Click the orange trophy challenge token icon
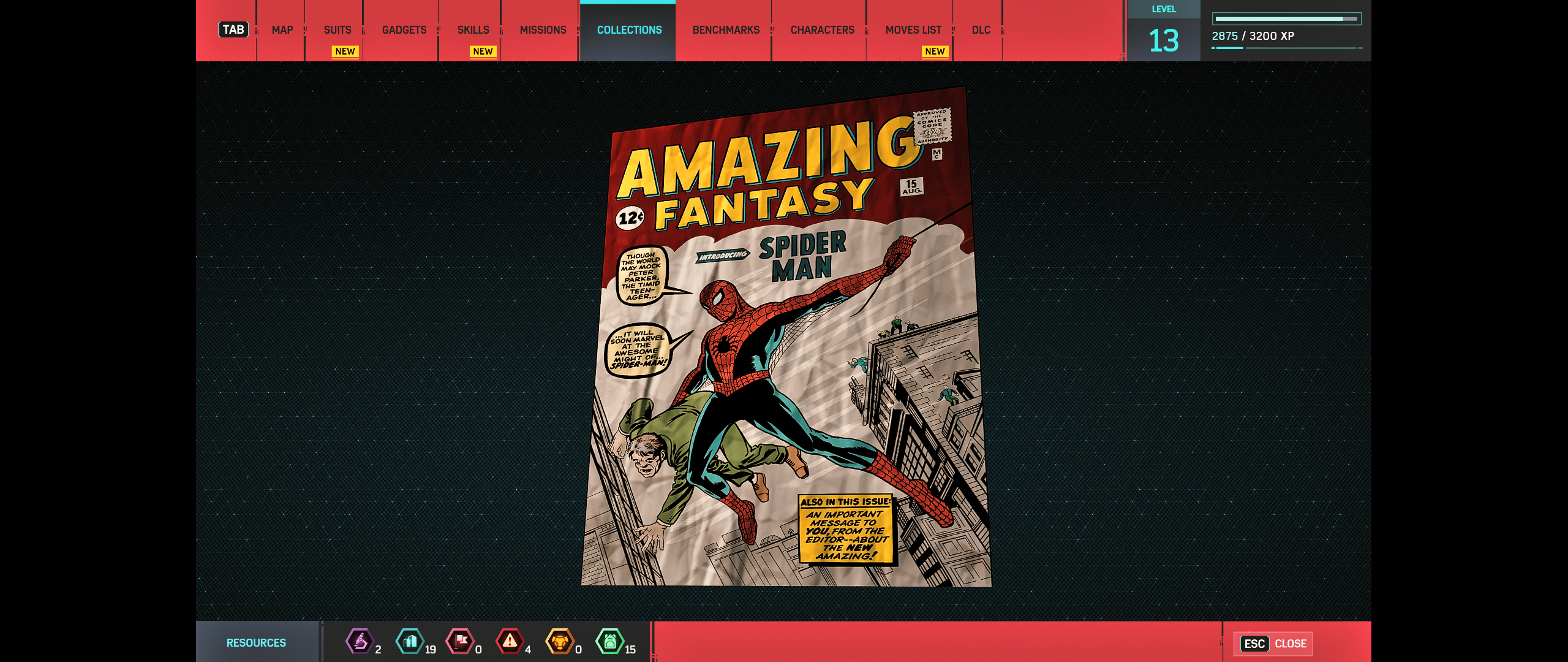The image size is (1568, 662). 559,642
